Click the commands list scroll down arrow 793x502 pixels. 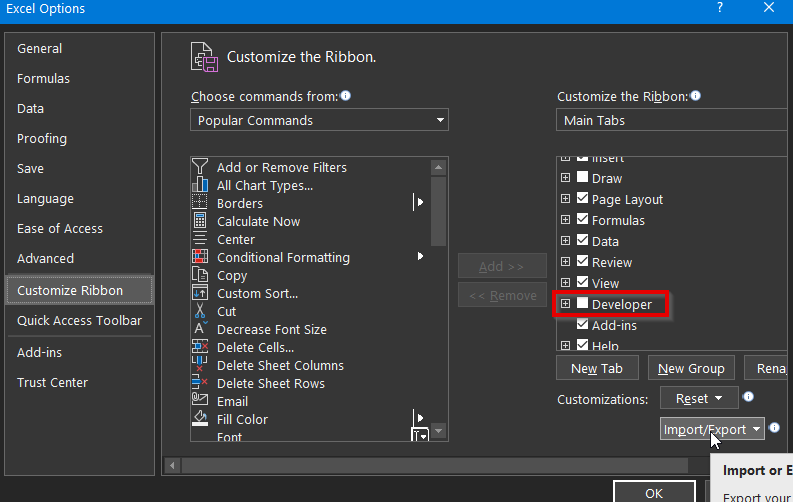[x=438, y=431]
